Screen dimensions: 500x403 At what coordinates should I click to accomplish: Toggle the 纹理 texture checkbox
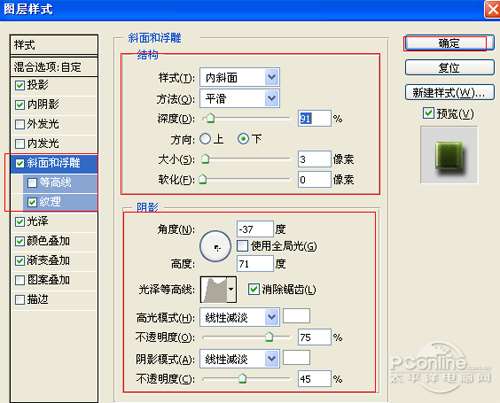pos(32,202)
